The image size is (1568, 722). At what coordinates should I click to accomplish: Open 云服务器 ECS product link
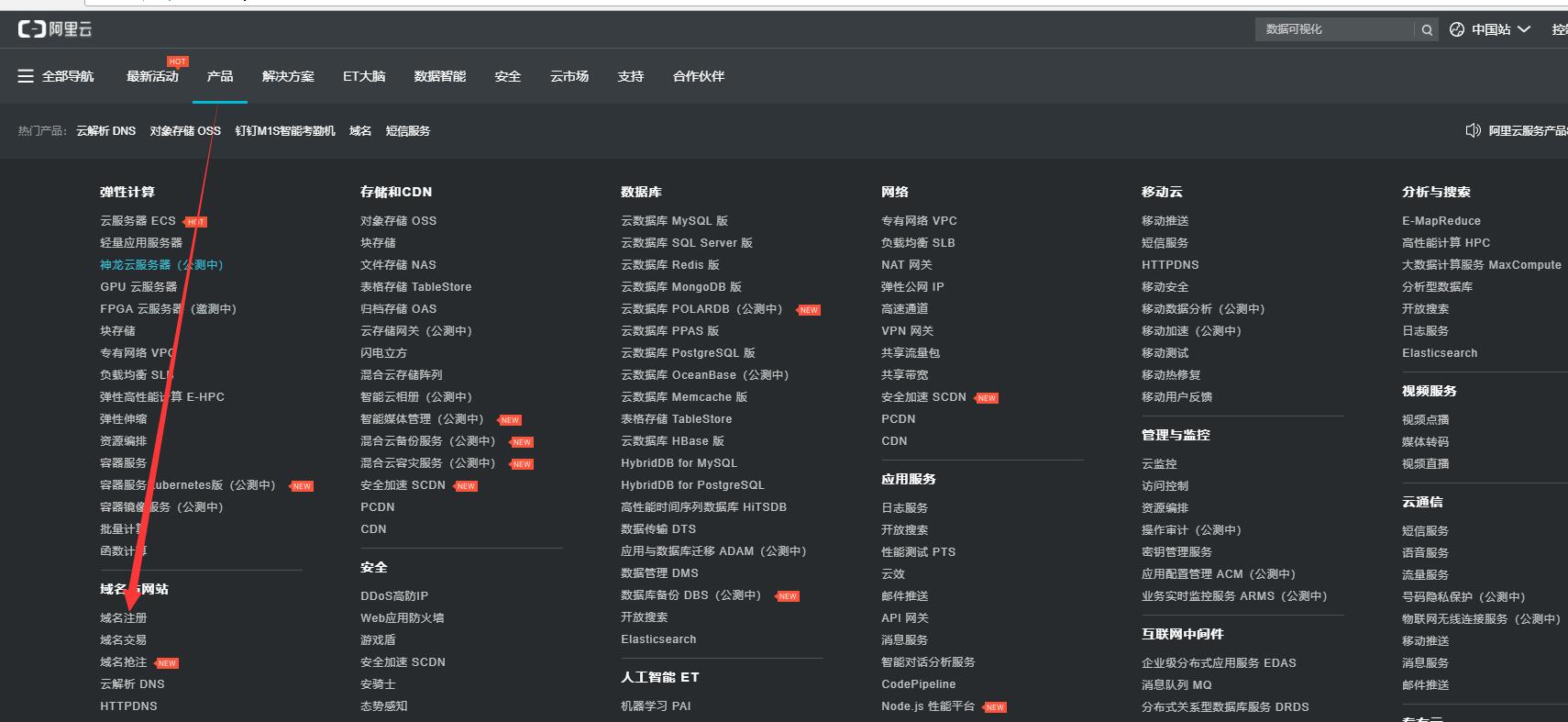click(x=138, y=221)
